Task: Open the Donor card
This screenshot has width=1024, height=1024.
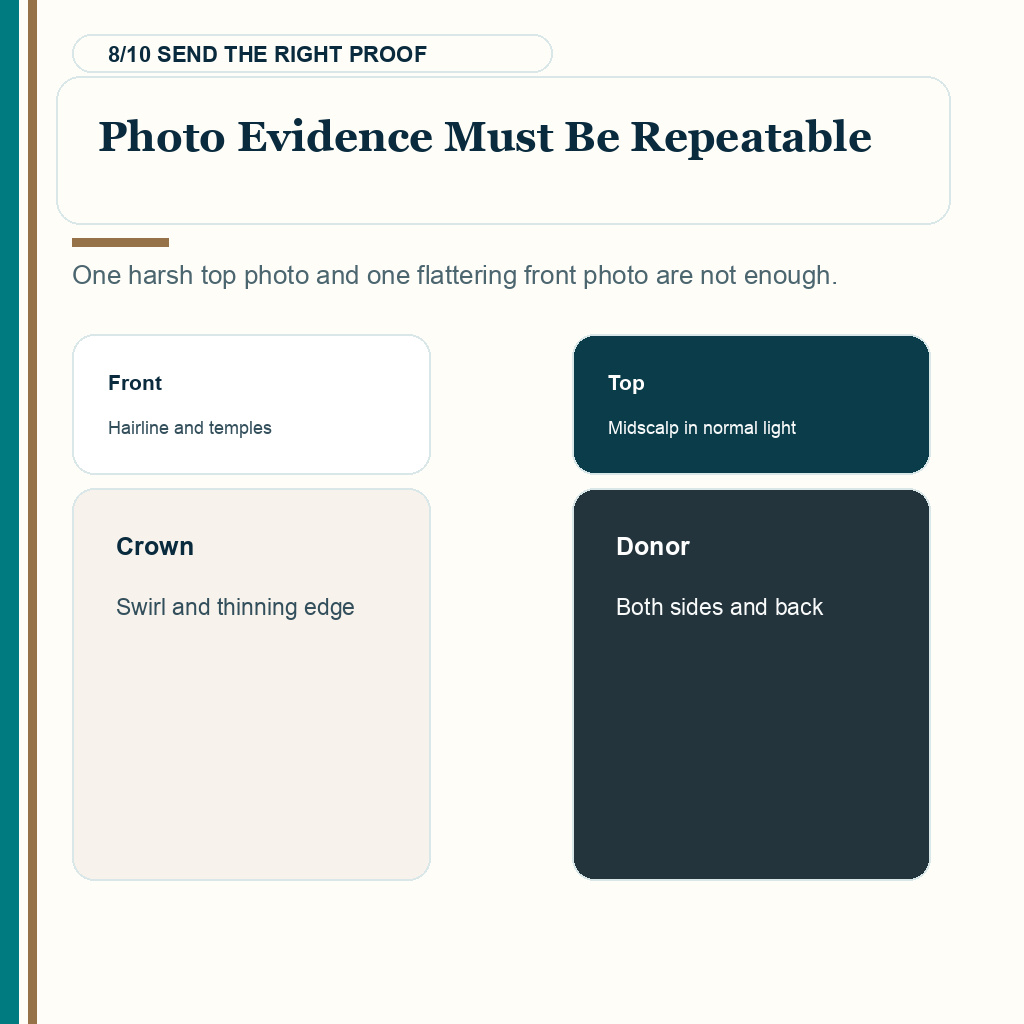Action: point(751,684)
